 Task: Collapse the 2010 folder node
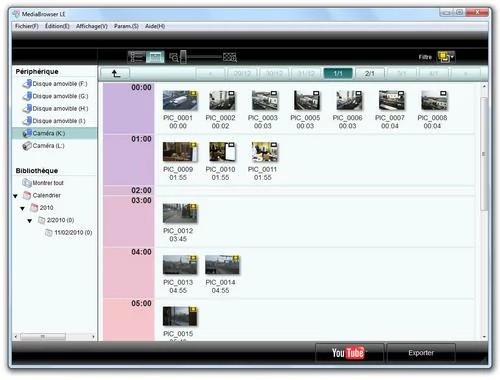[x=22, y=208]
